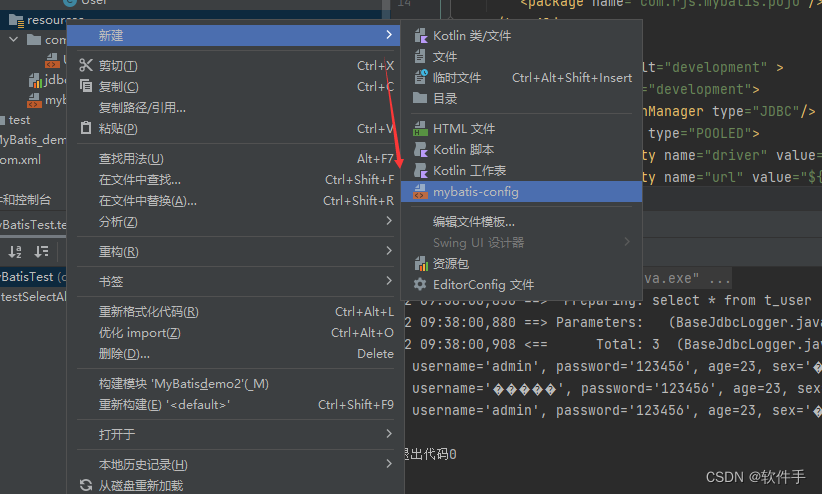Click the Kotlin class/file icon

(420, 36)
